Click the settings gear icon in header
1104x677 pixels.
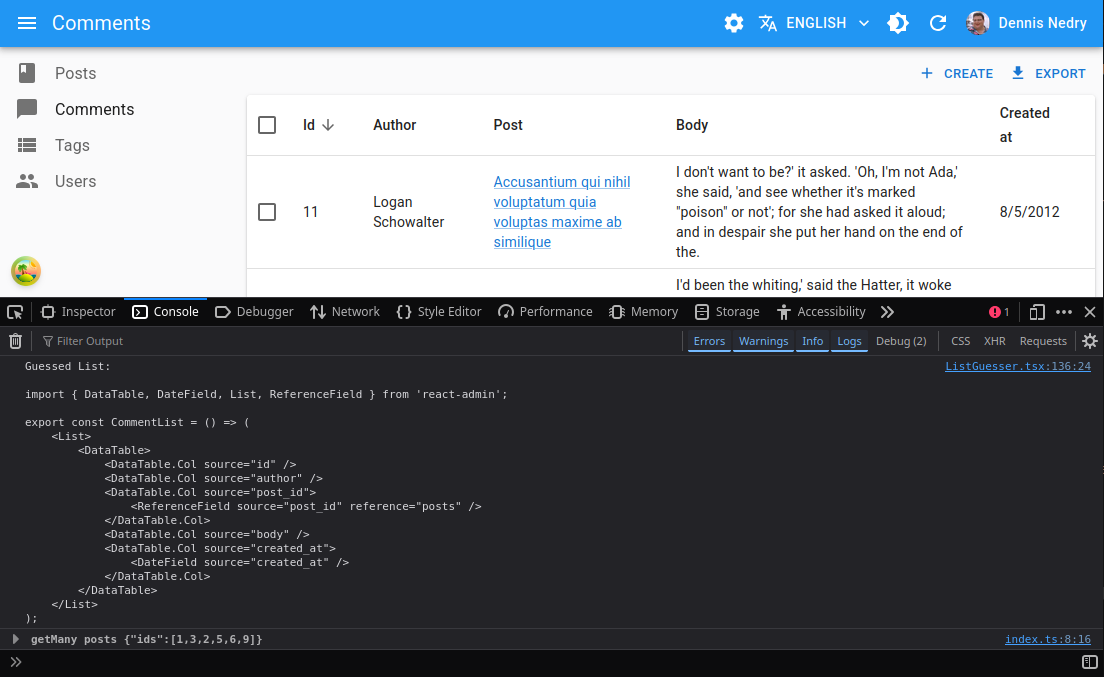coord(734,23)
